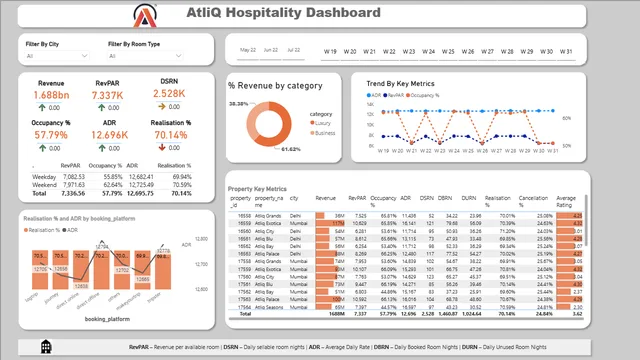The image size is (640, 360).
Task: Select week W 22 slicer
Action: pyautogui.click(x=389, y=52)
